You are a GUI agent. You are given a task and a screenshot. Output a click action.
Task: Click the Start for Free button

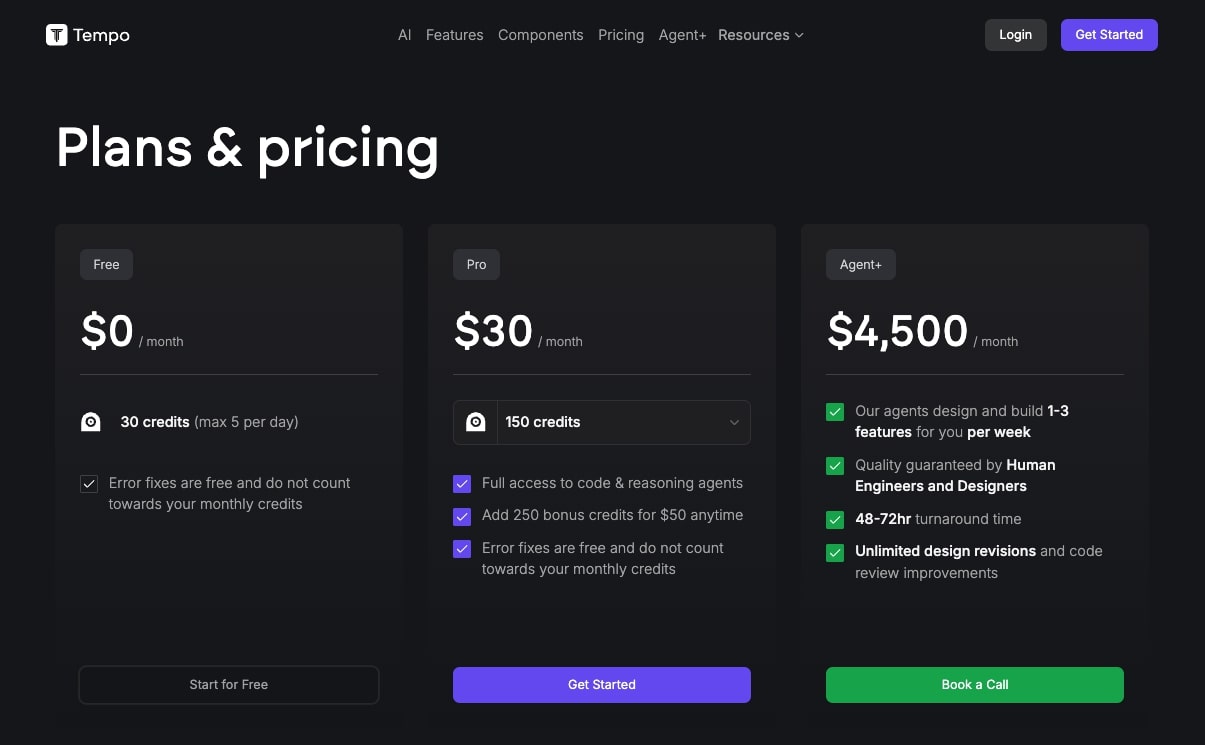pos(228,684)
